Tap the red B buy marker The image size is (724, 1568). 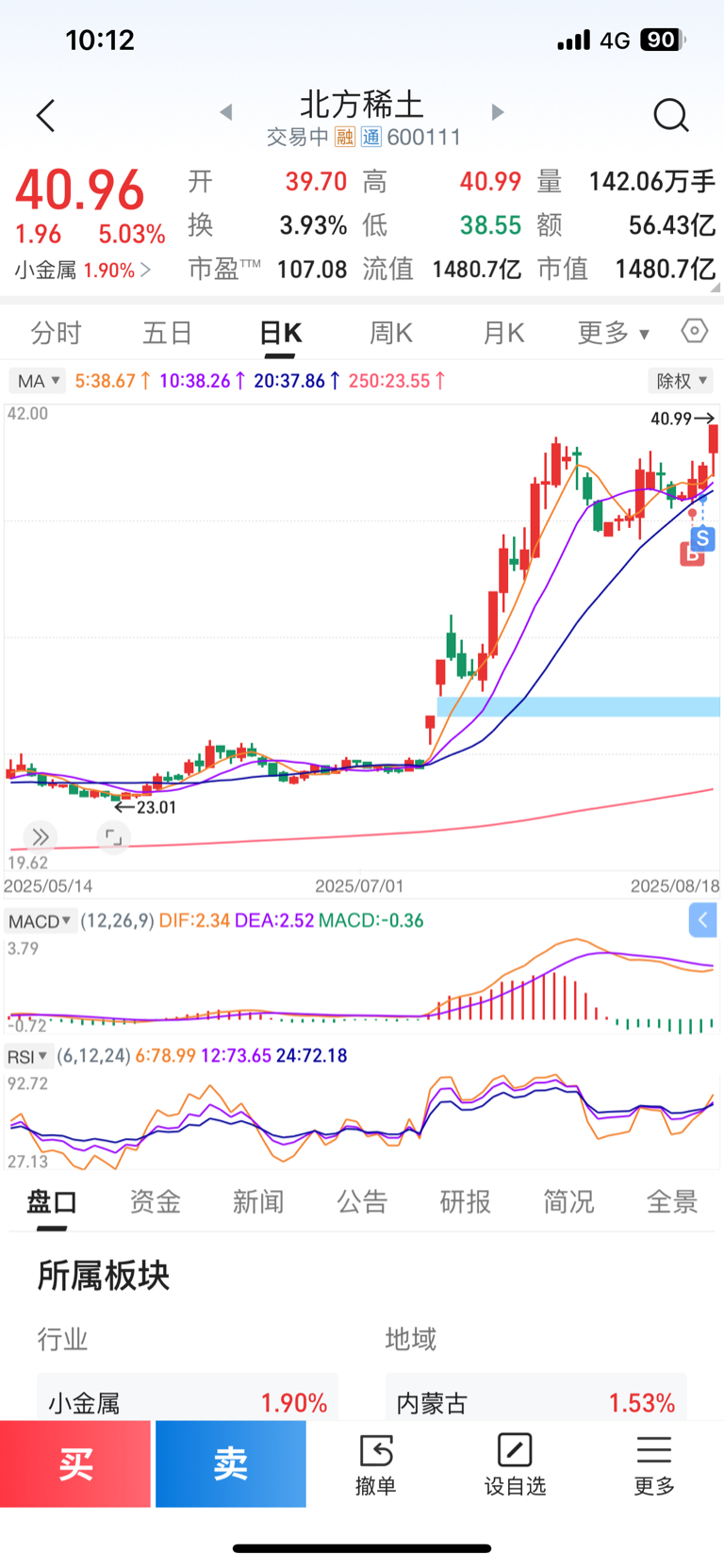(693, 554)
